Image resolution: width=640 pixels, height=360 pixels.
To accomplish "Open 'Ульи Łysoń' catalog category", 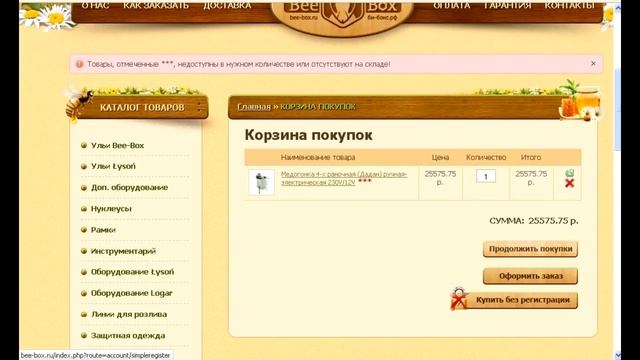I will point(113,166).
